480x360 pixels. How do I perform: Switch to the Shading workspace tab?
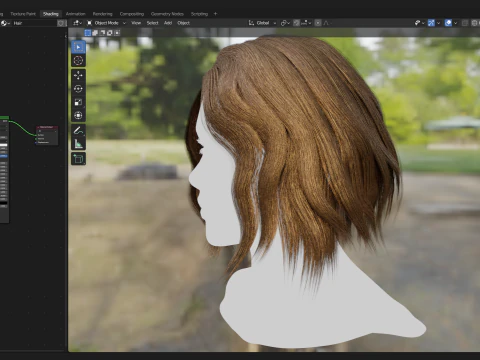click(x=51, y=14)
